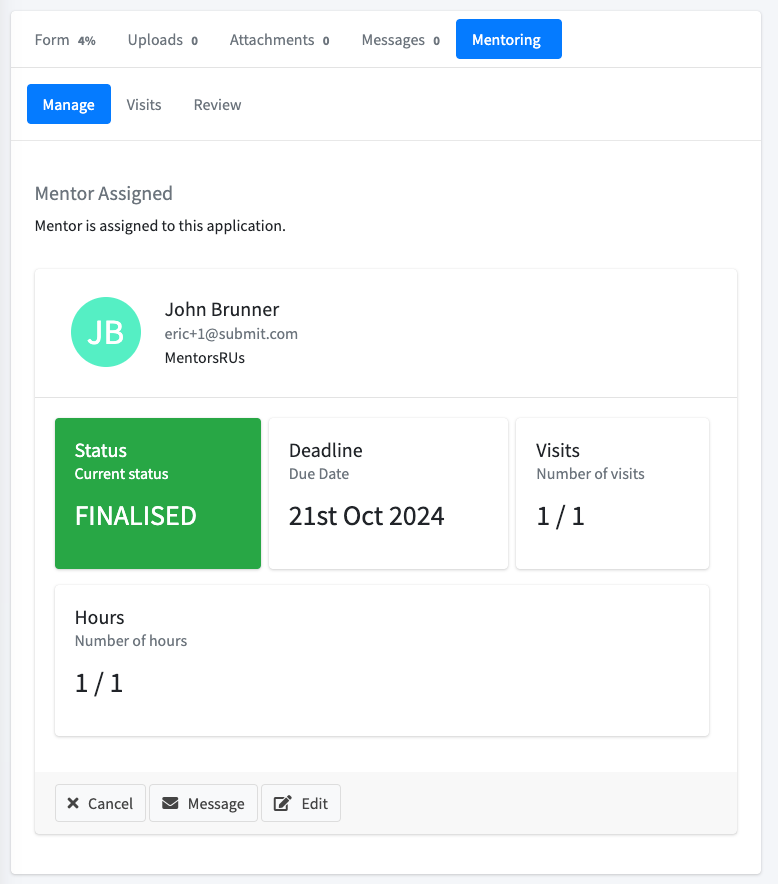The image size is (778, 884).
Task: Switch to the Visits sub-tab
Action: [144, 104]
